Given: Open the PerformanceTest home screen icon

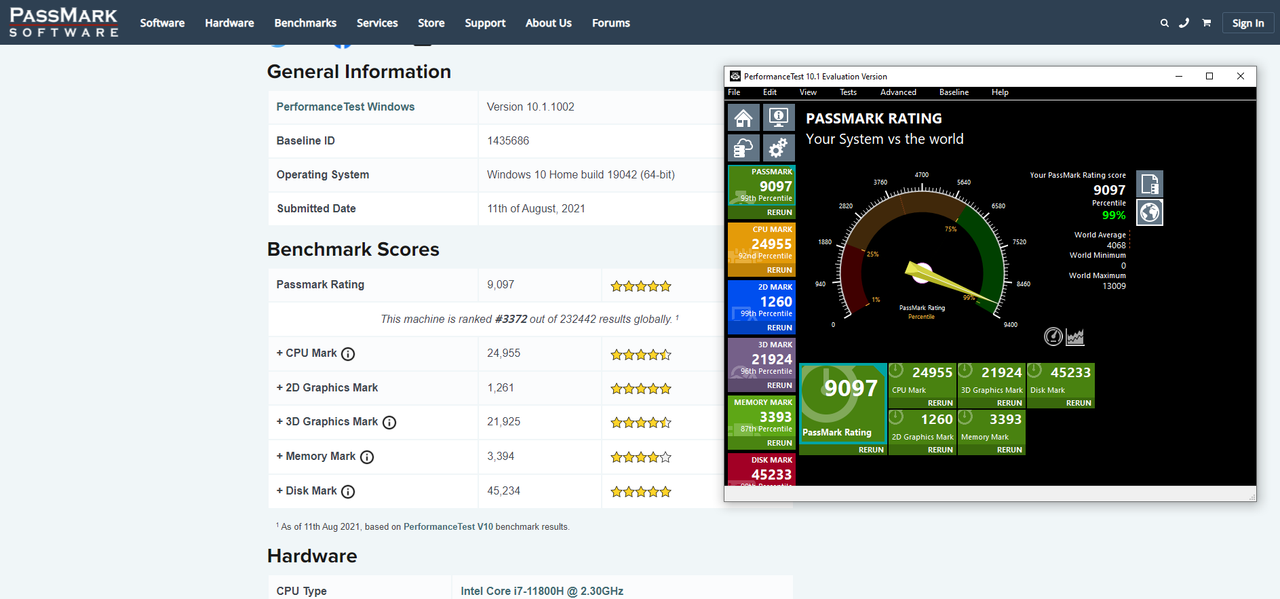Looking at the screenshot, I should pyautogui.click(x=743, y=118).
